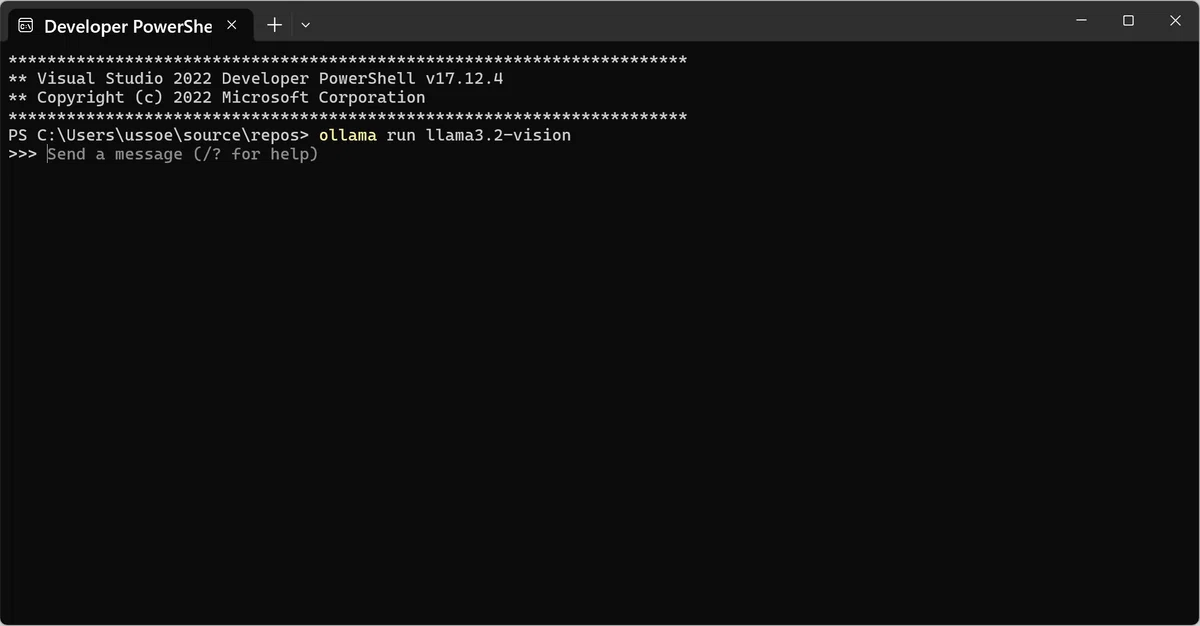This screenshot has height=626, width=1200.
Task: Click the second row of asterisks below the copyright
Action: 348,116
